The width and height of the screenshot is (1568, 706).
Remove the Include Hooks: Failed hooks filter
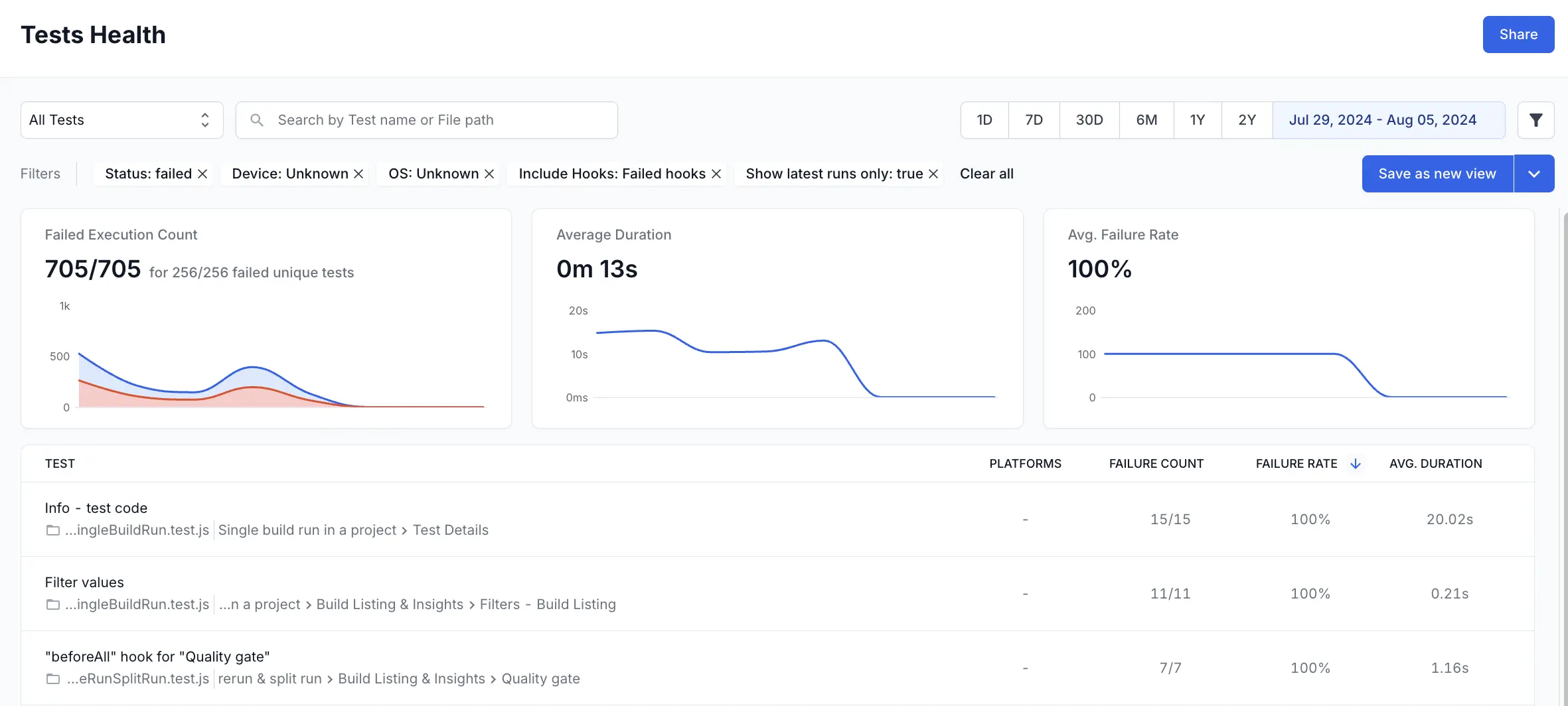716,174
